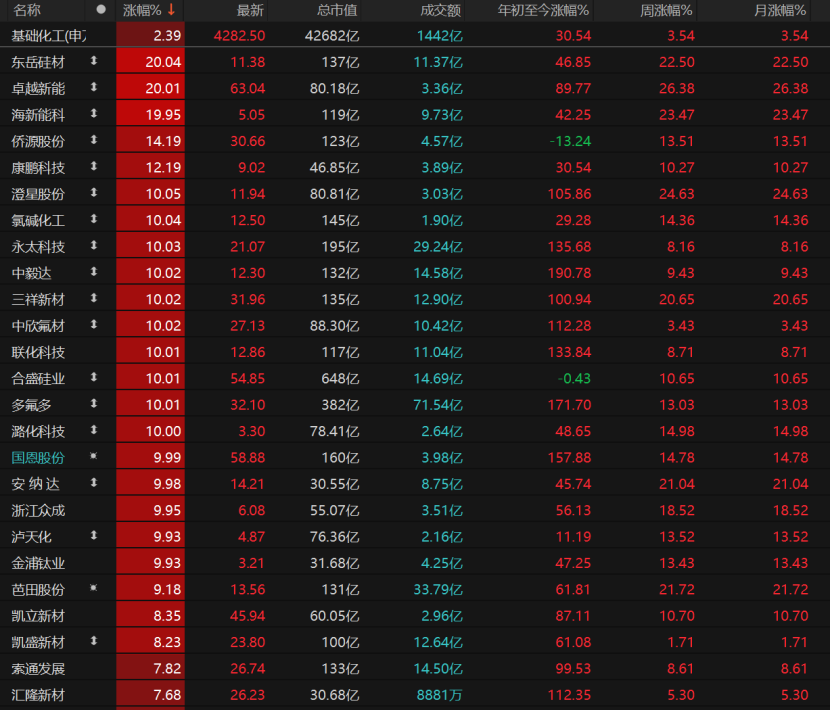Click the 名称 column header
Screen dimensions: 830x710
(27, 10)
